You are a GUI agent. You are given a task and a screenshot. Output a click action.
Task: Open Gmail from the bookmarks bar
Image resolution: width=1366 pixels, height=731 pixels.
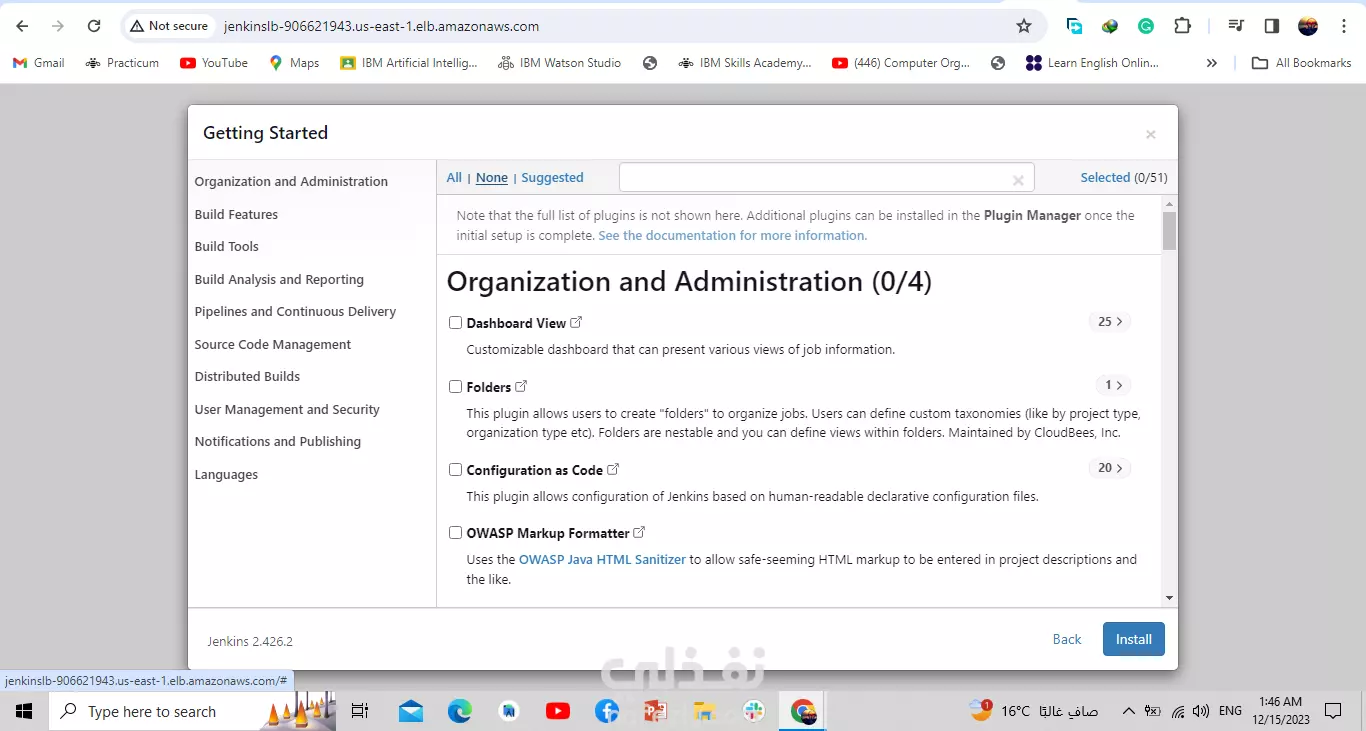[38, 62]
